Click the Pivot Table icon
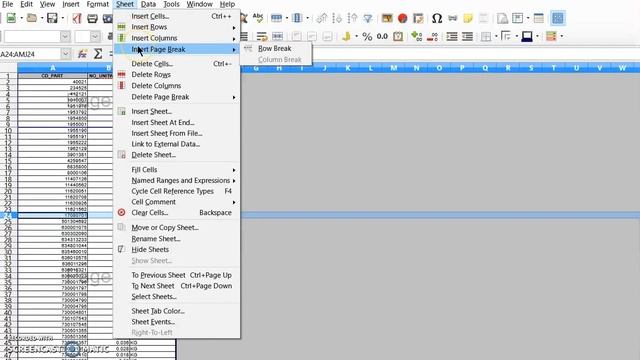 [418, 18]
